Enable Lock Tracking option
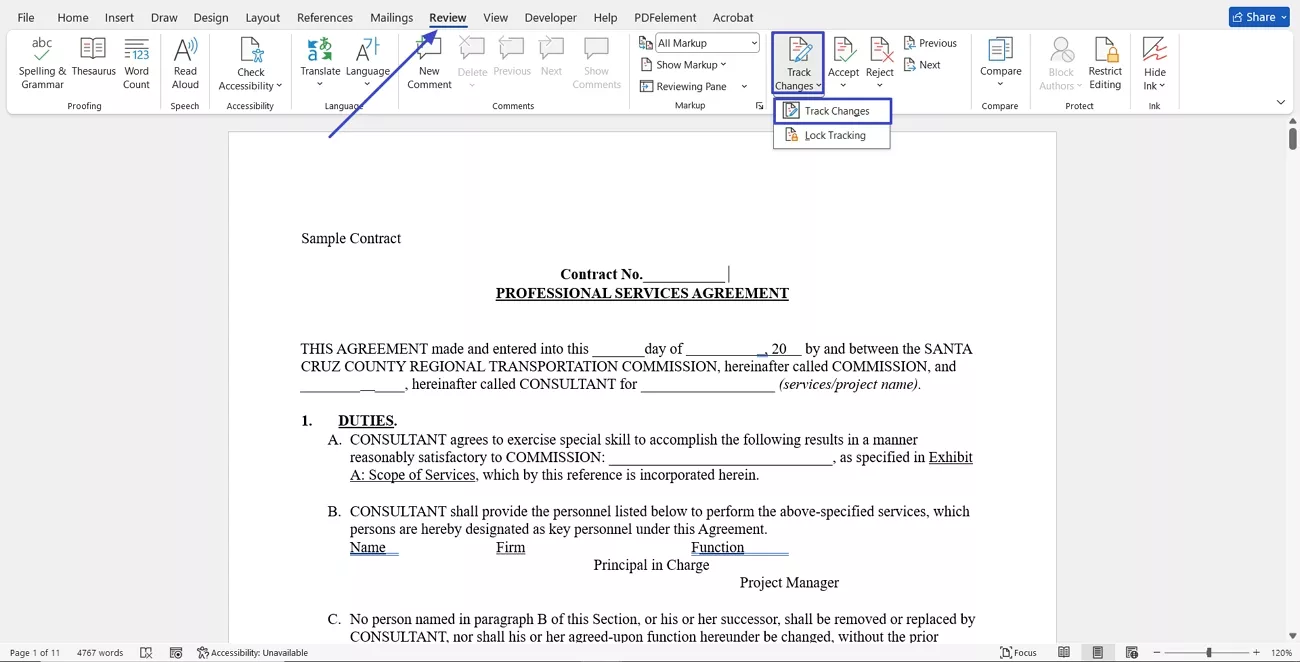Image resolution: width=1300 pixels, height=662 pixels. (x=834, y=135)
